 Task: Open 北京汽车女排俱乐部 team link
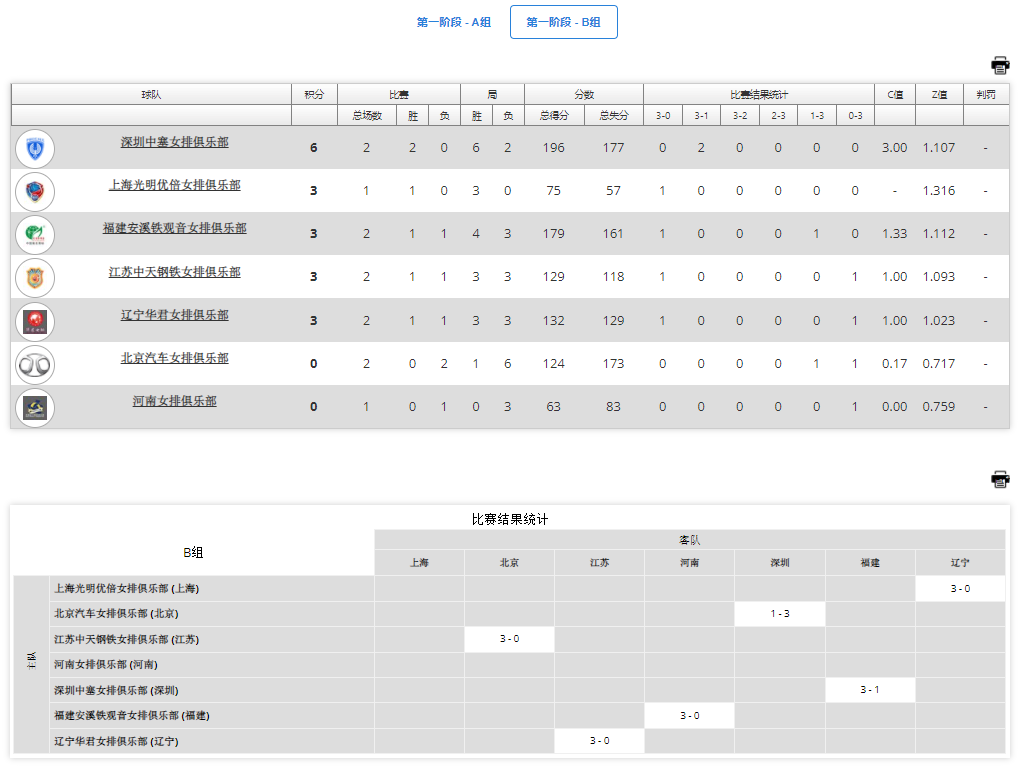[x=175, y=358]
